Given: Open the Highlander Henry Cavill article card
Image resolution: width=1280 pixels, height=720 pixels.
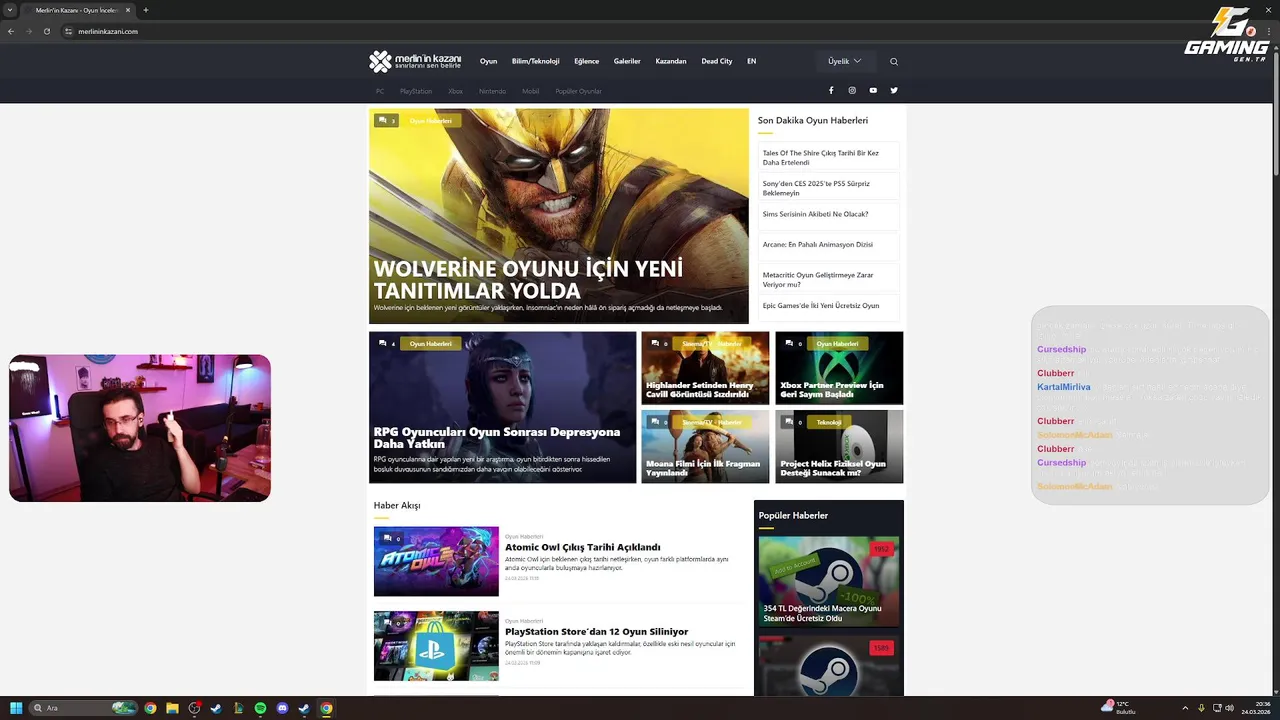Looking at the screenshot, I should [705, 368].
